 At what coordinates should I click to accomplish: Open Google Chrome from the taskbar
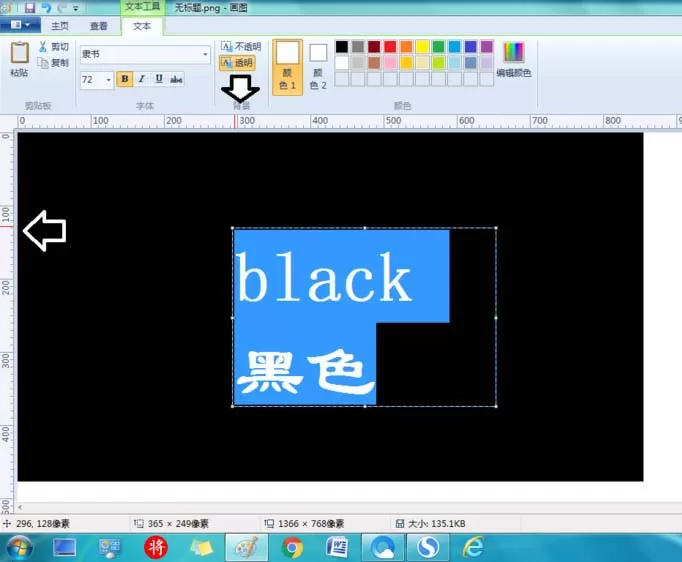coord(292,547)
